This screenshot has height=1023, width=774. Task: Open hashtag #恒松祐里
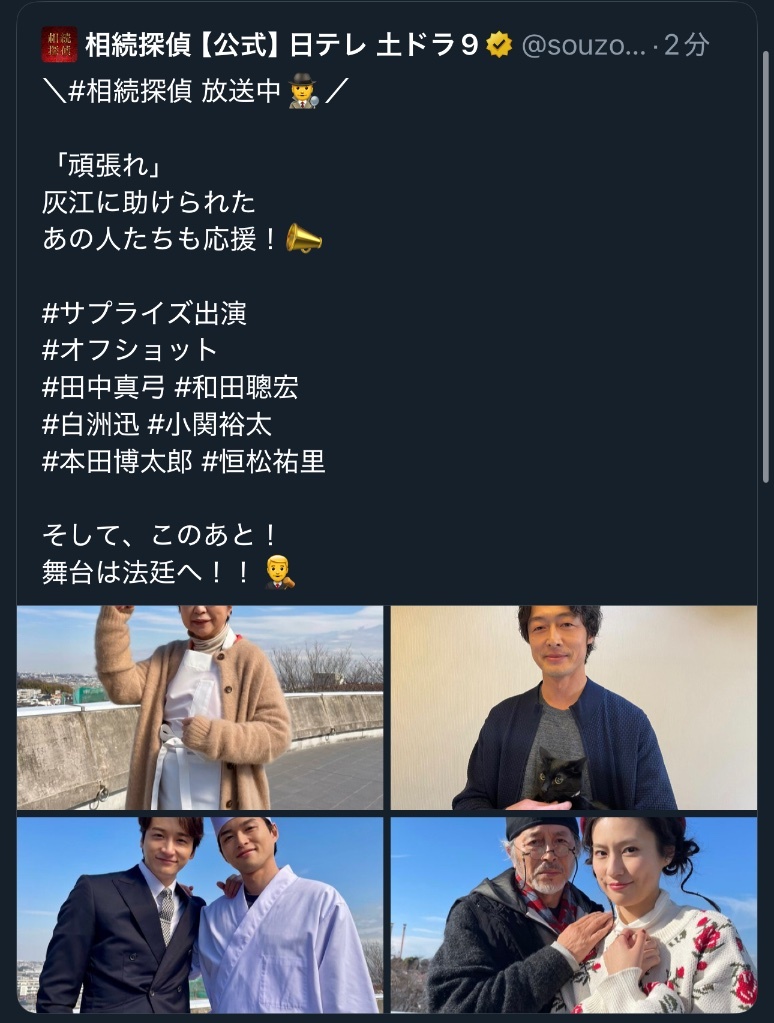coord(264,462)
